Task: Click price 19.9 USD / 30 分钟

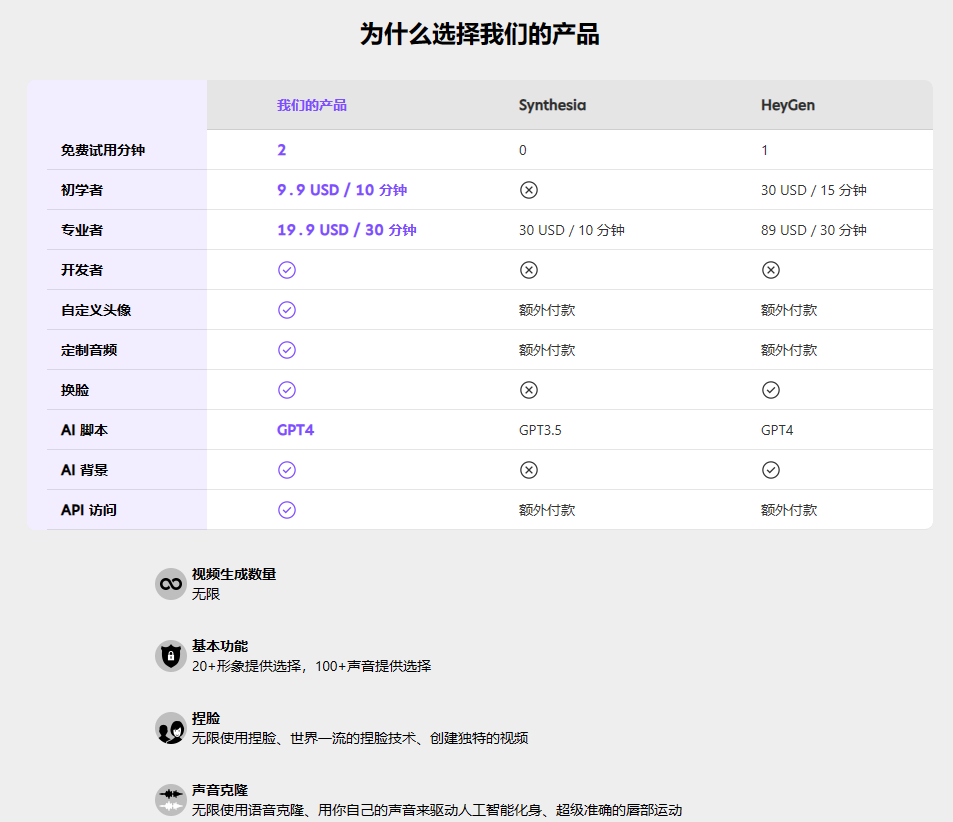Action: tap(347, 230)
